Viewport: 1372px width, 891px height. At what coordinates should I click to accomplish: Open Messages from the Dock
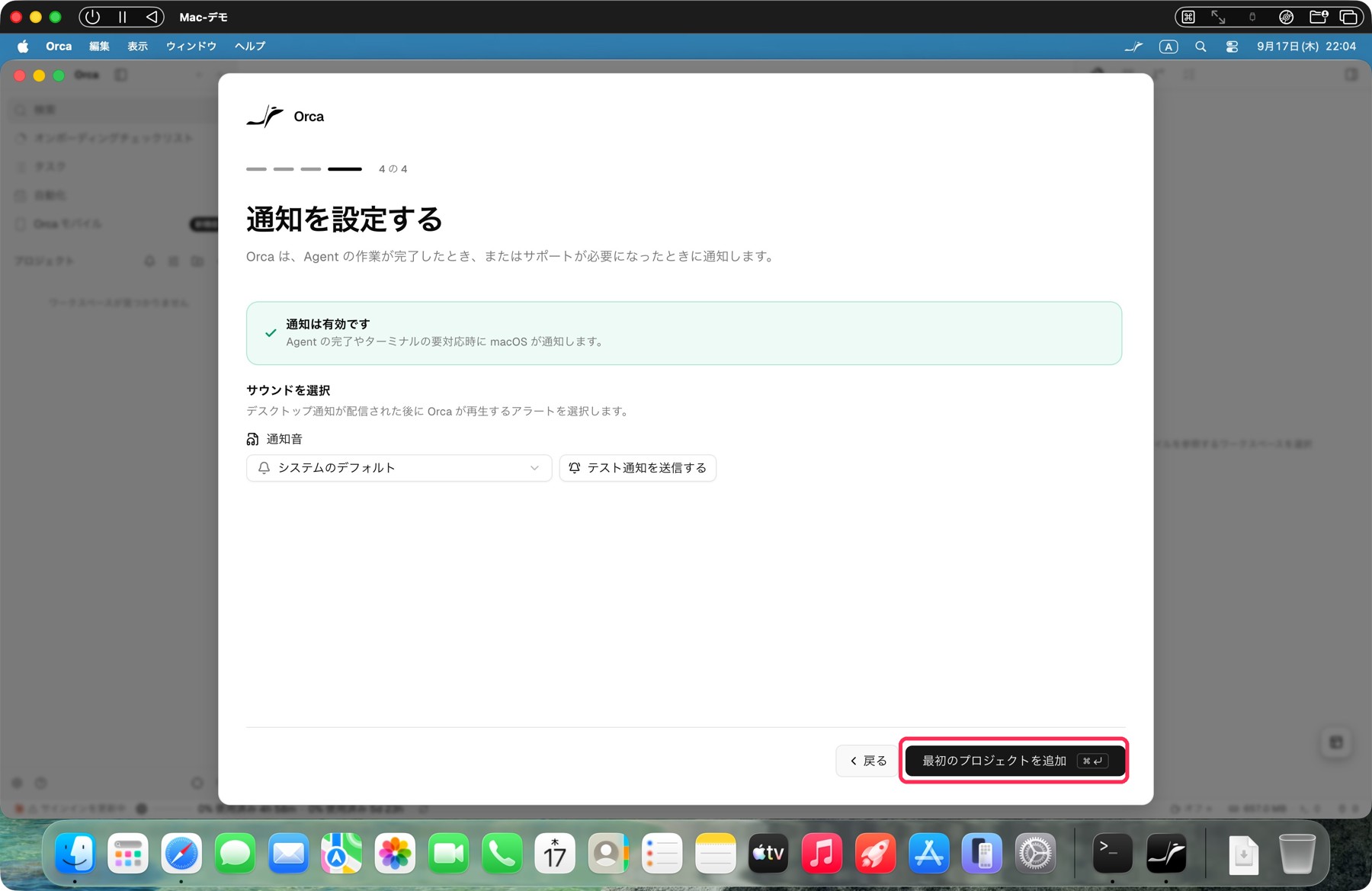[x=235, y=854]
